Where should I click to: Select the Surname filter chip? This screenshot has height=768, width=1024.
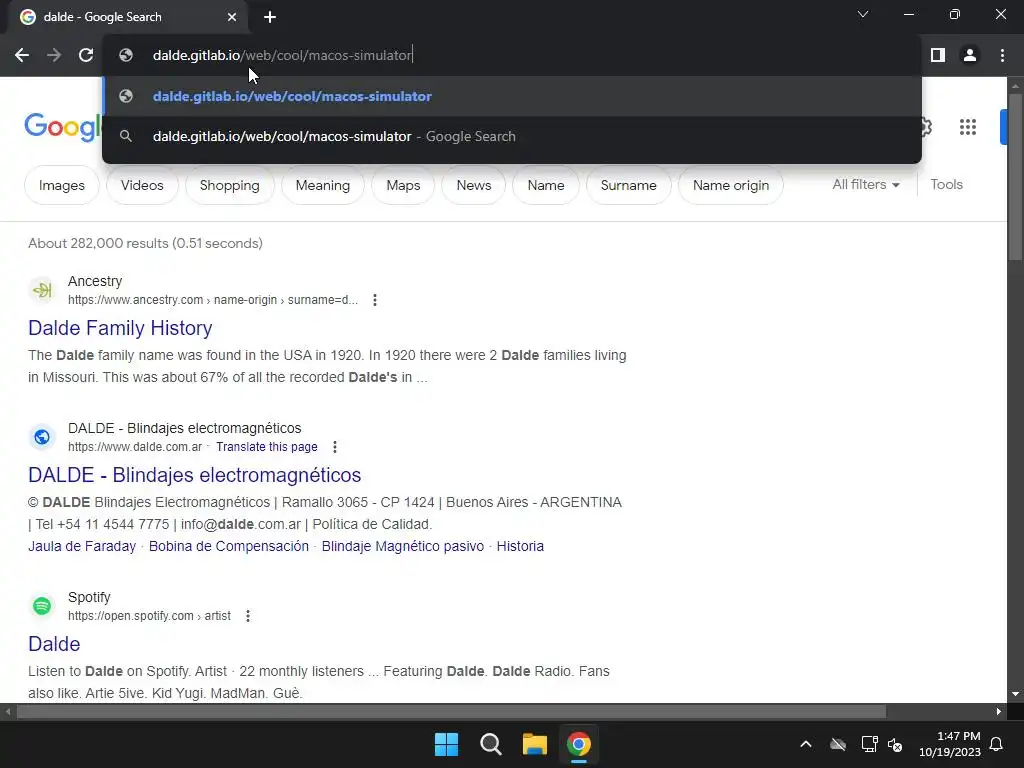point(628,185)
